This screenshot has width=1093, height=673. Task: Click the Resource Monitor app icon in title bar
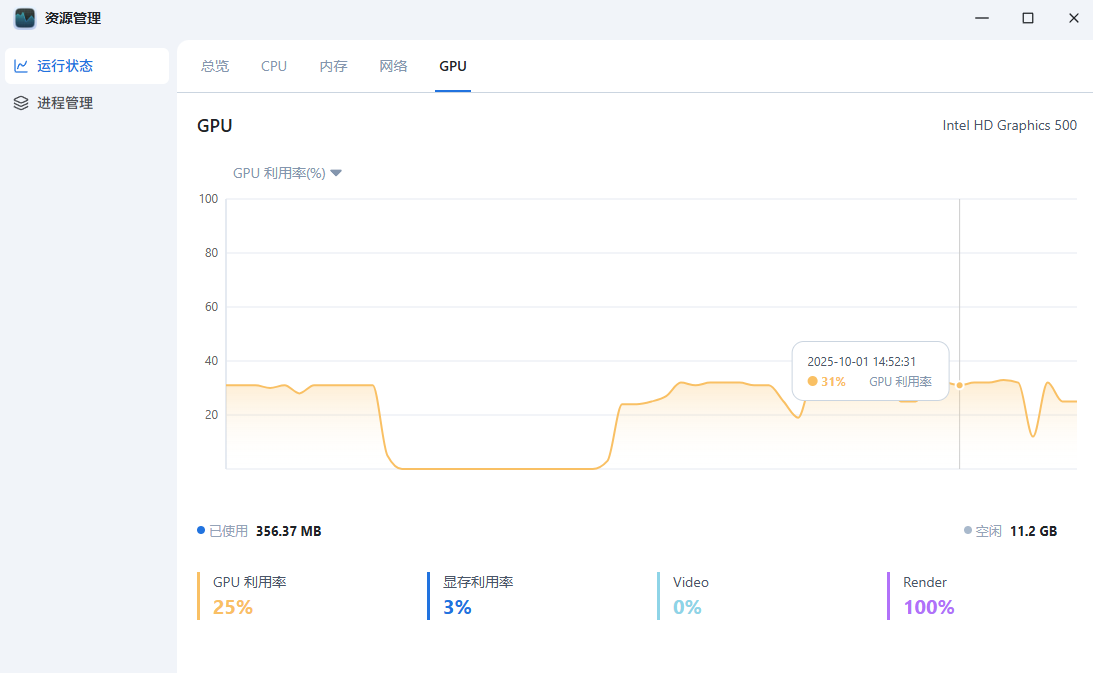(25, 18)
